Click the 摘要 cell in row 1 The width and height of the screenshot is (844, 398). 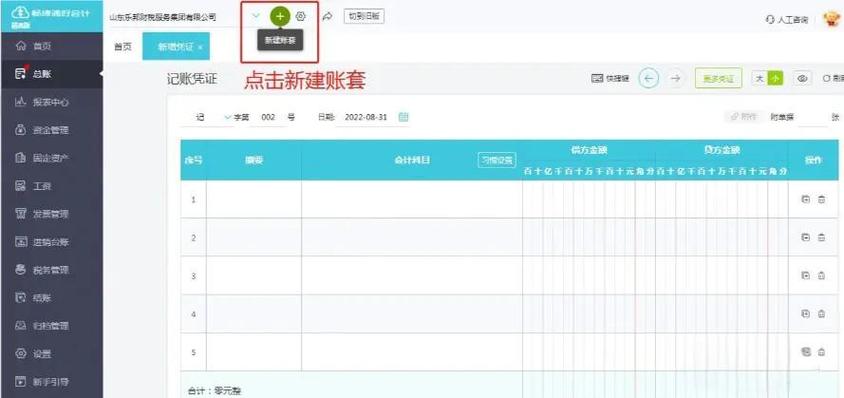[x=254, y=199]
